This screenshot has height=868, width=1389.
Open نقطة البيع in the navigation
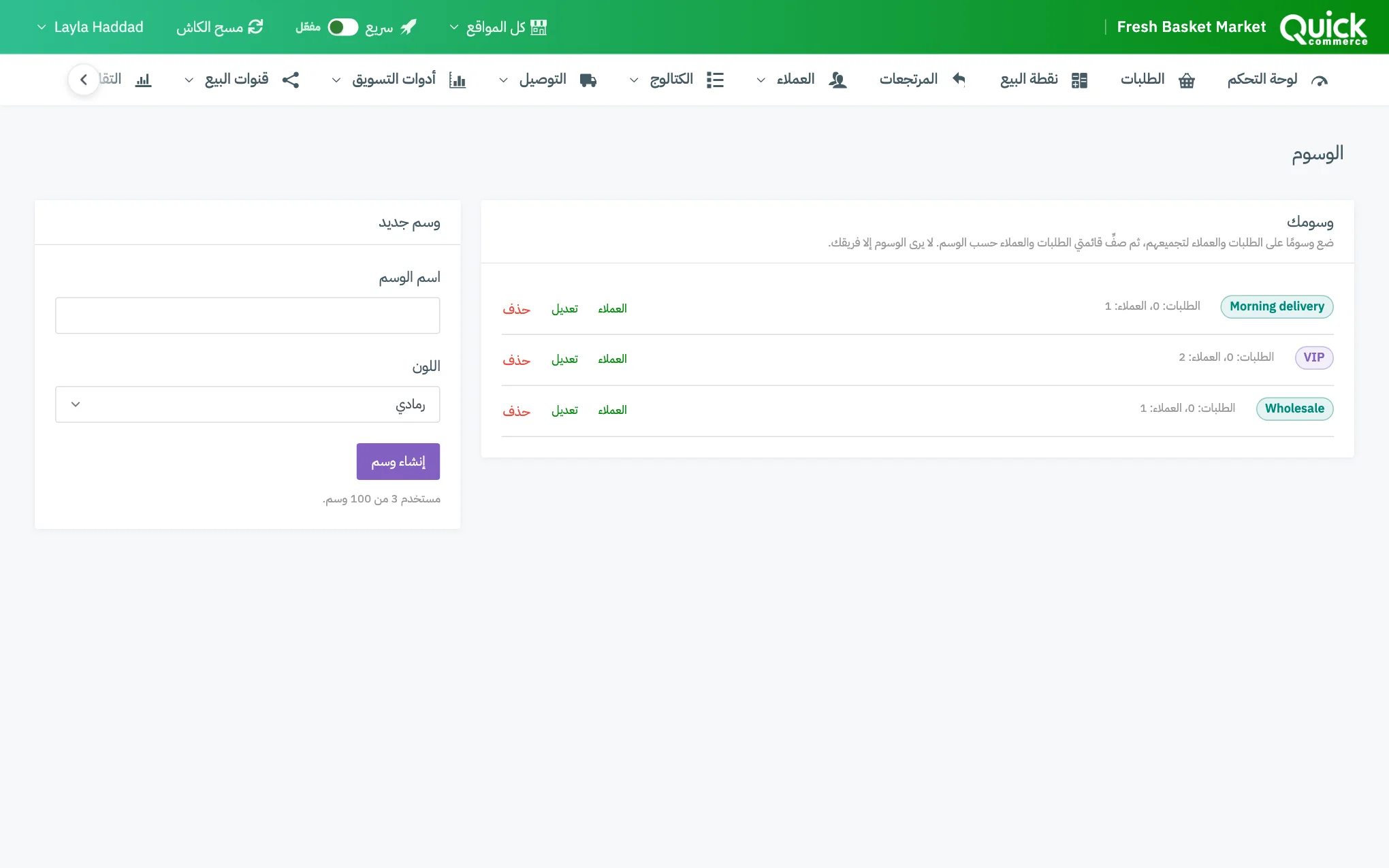1044,80
